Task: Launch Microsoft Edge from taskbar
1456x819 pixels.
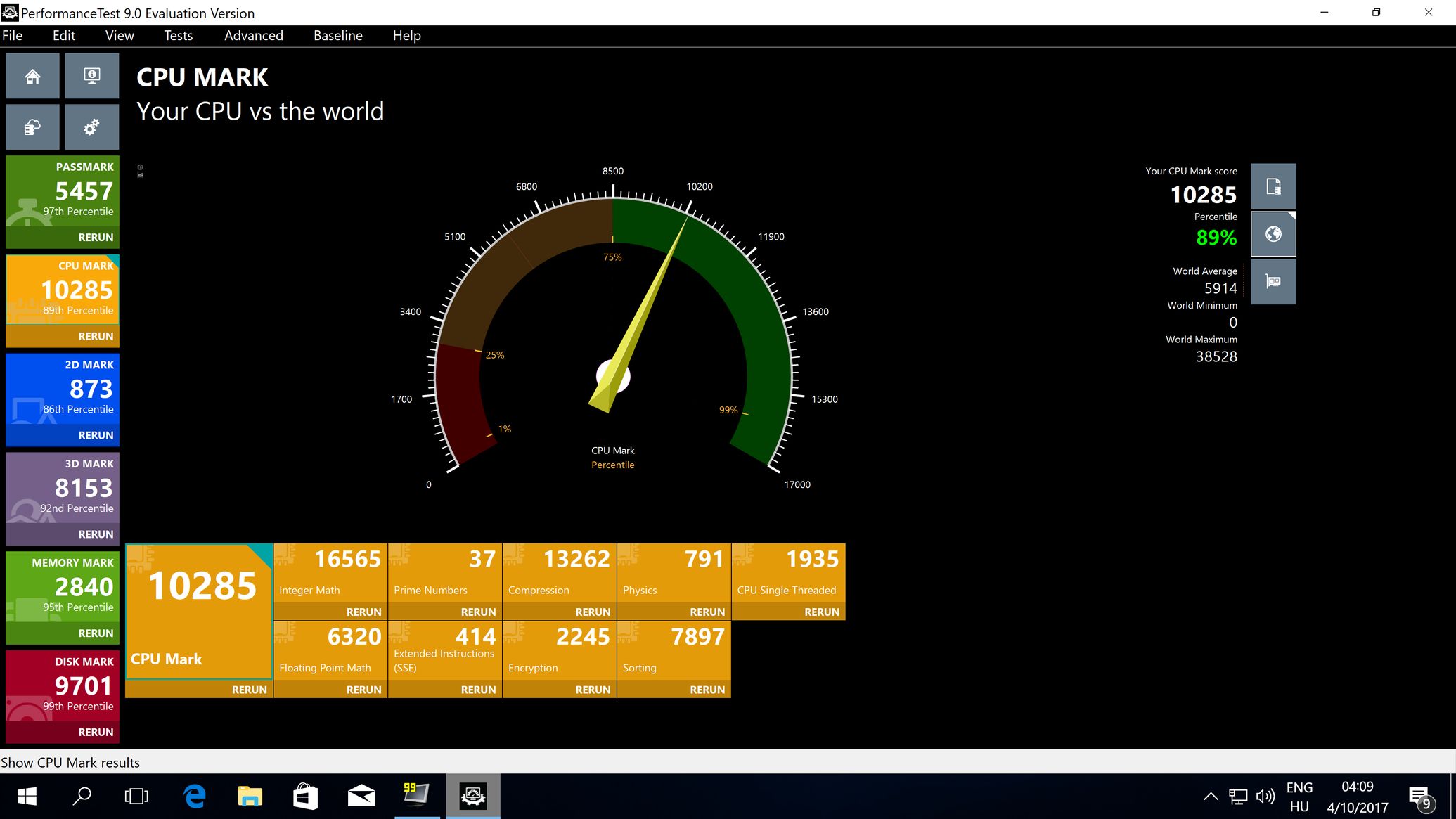Action: pos(194,797)
